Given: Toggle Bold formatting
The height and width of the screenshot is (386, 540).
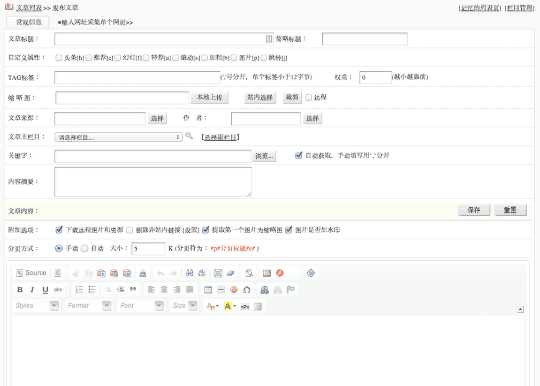Looking at the screenshot, I should [x=20, y=290].
